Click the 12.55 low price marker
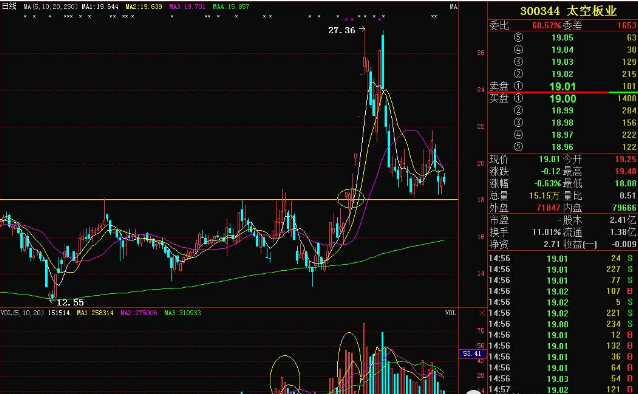Image resolution: width=638 pixels, height=394 pixels. point(70,302)
